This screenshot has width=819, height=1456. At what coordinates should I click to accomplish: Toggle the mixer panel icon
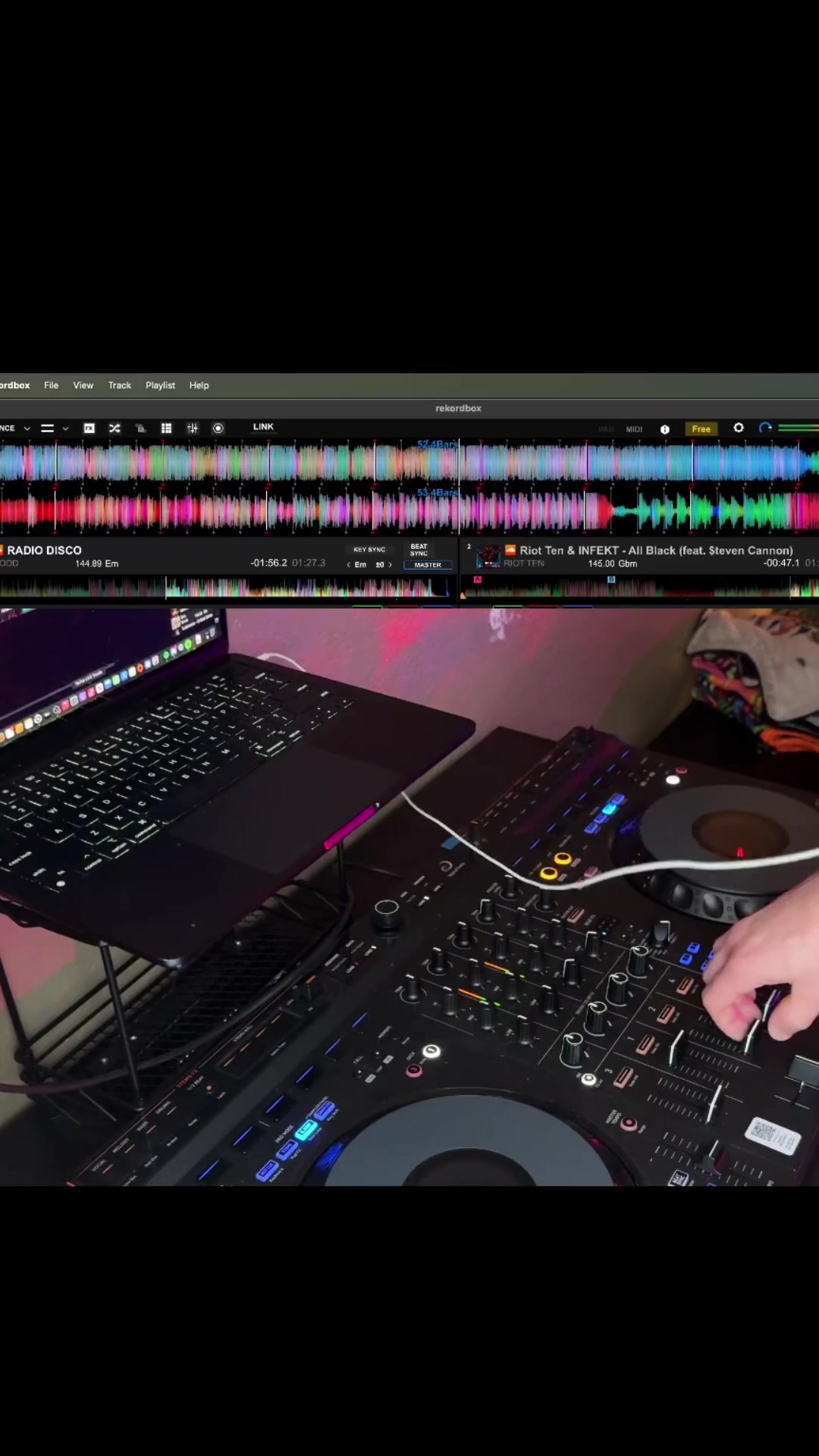pyautogui.click(x=192, y=428)
